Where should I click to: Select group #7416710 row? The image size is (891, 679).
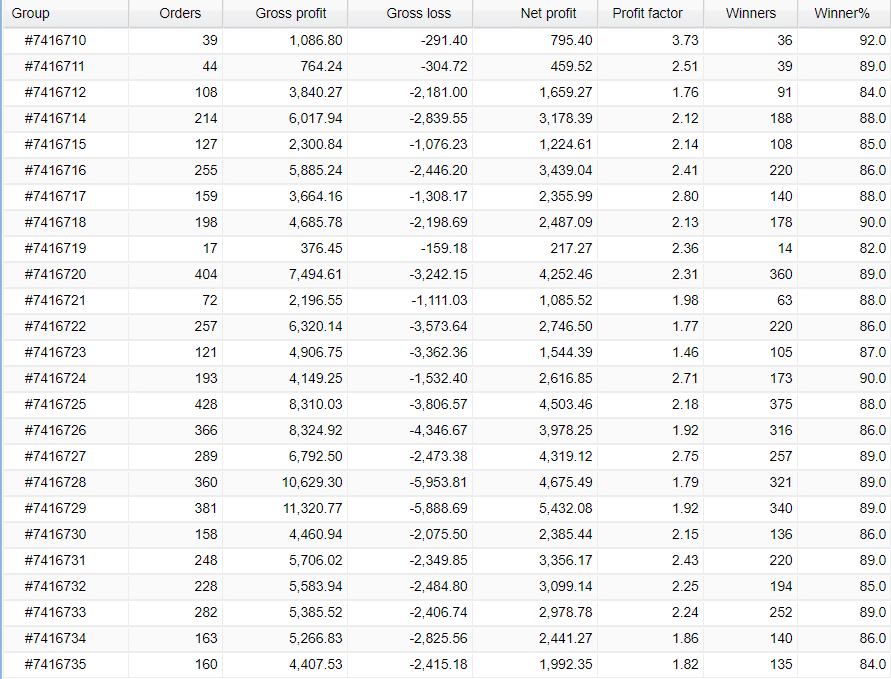(x=55, y=41)
